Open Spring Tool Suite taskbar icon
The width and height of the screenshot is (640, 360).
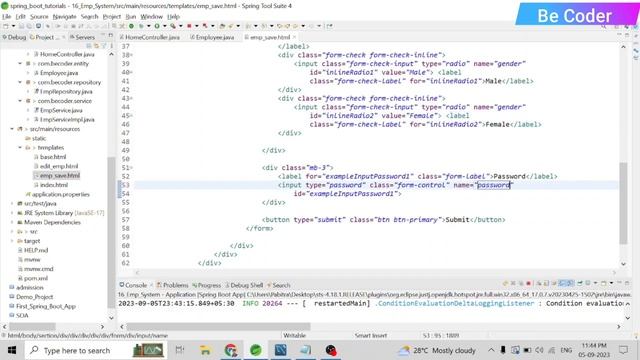[256, 350]
